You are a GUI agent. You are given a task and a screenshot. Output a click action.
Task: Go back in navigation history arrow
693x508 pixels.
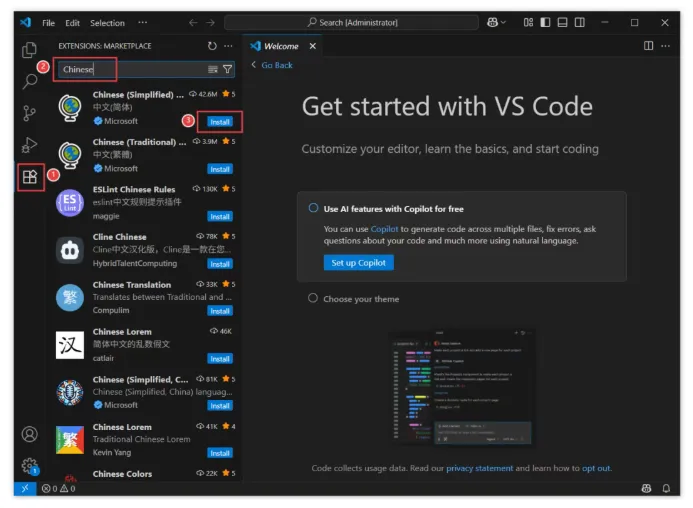pos(193,23)
